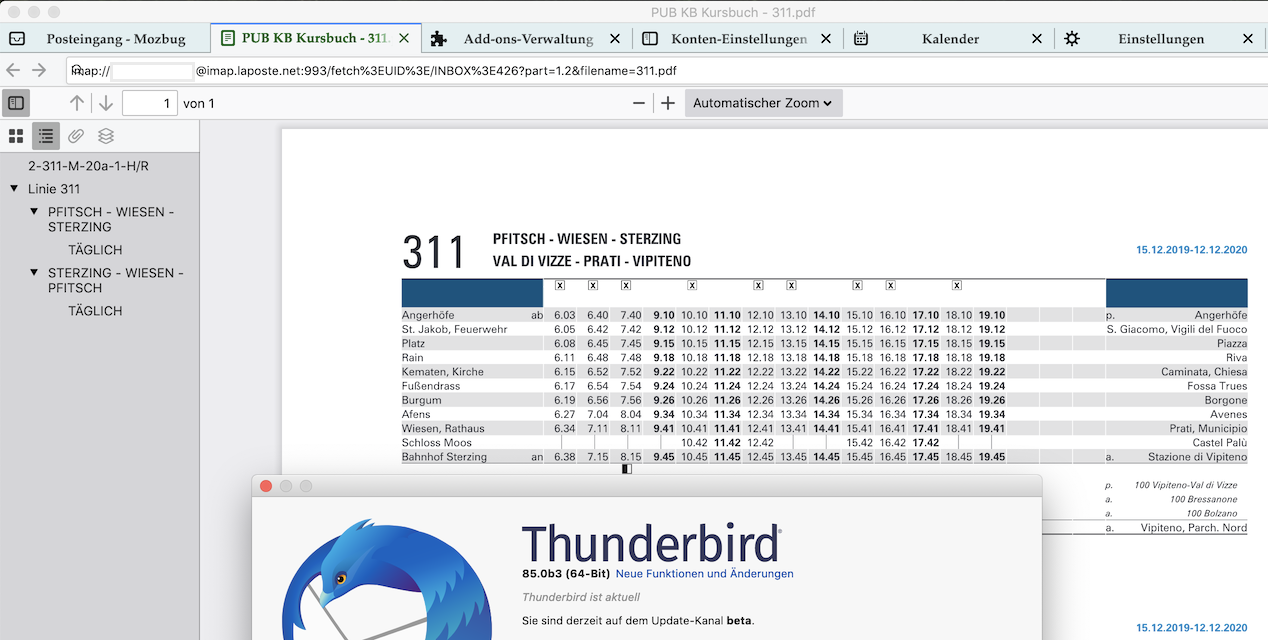Click the back navigation arrow

pyautogui.click(x=13, y=70)
